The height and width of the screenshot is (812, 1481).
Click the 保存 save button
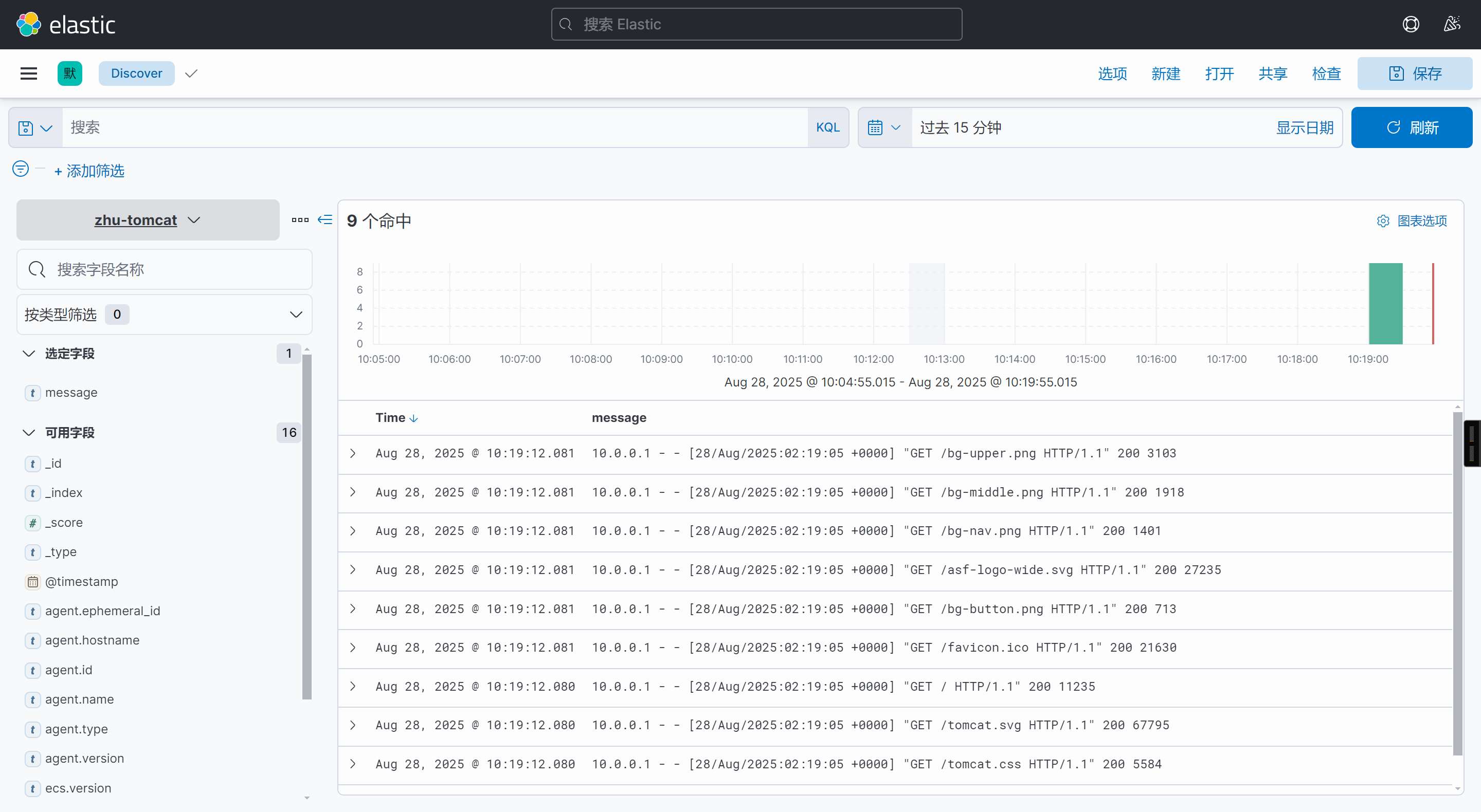[x=1414, y=73]
